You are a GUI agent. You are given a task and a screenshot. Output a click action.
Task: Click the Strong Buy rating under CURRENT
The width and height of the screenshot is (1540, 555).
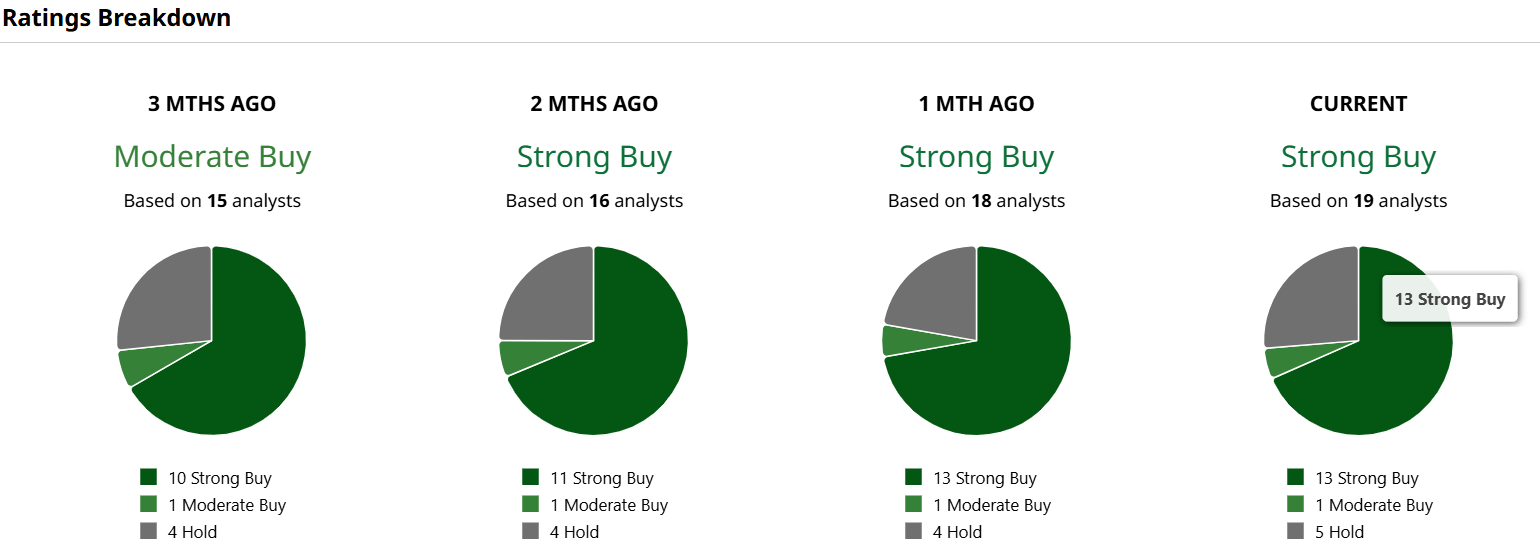point(1359,157)
